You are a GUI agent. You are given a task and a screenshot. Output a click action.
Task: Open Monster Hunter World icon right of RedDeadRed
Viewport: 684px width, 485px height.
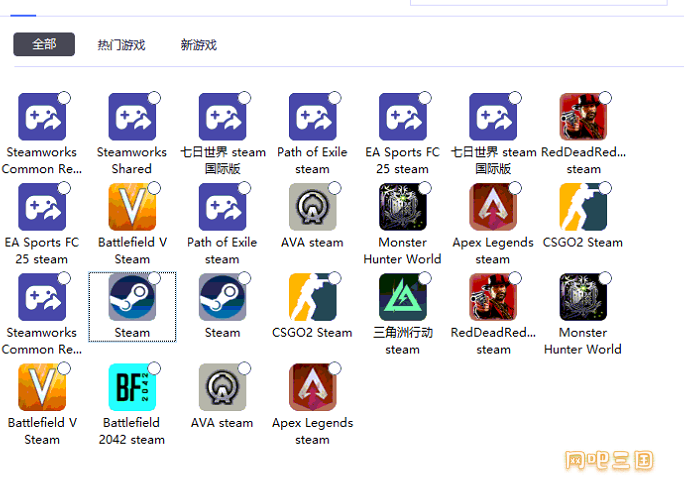pyautogui.click(x=583, y=297)
